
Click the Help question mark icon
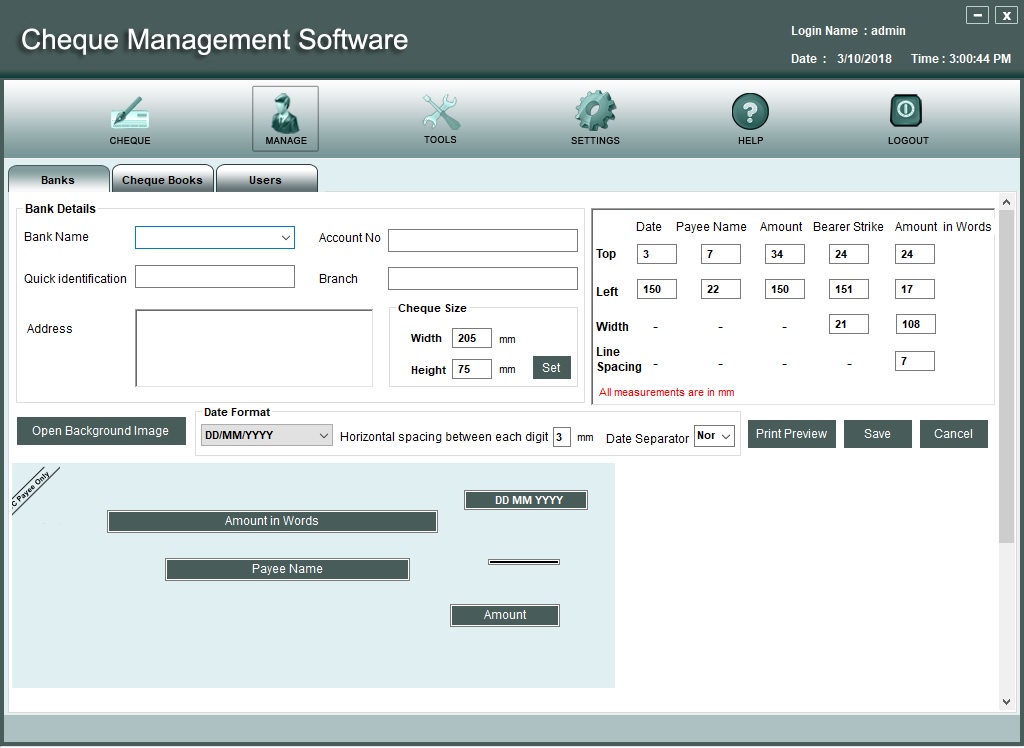click(x=750, y=112)
